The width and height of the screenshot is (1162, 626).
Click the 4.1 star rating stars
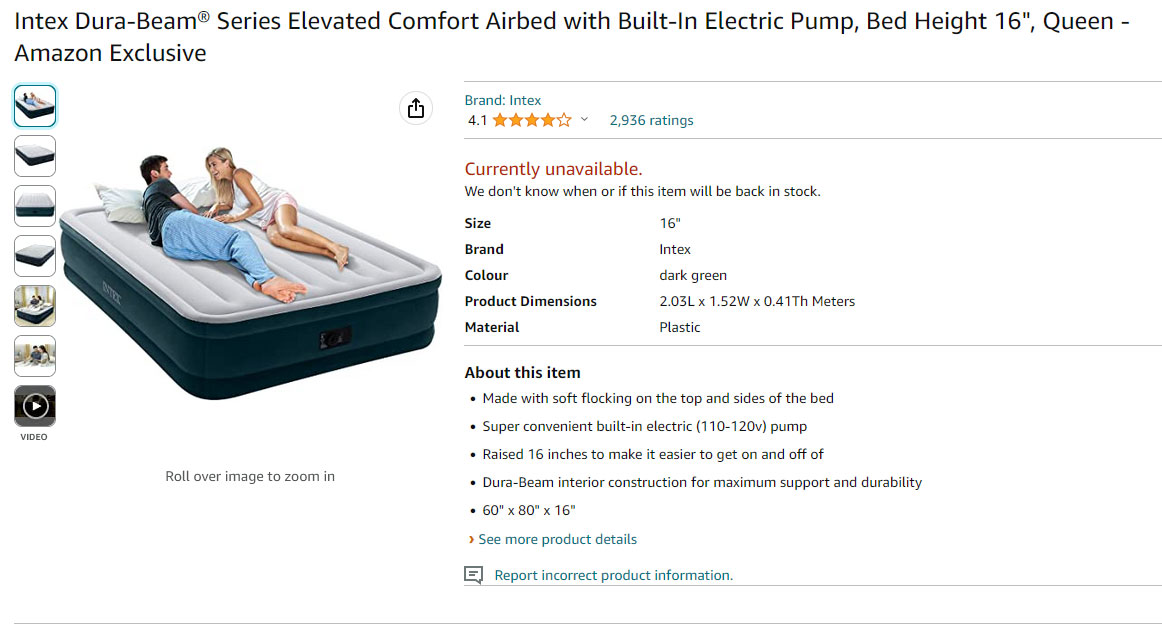(x=532, y=120)
